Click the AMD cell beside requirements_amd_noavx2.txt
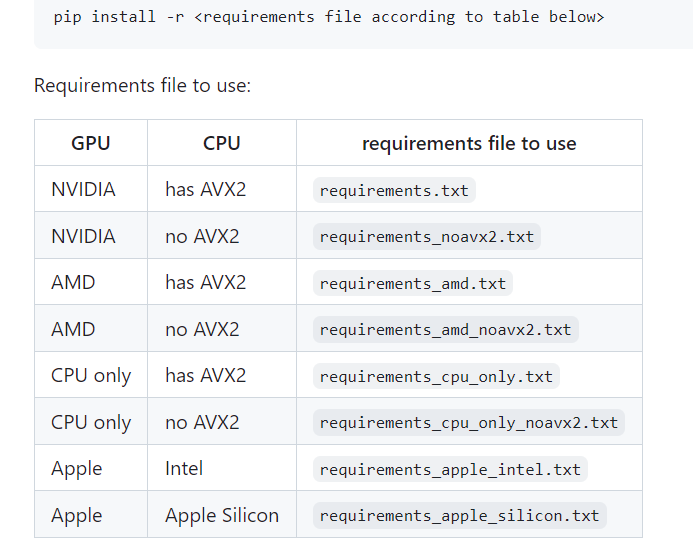 73,329
